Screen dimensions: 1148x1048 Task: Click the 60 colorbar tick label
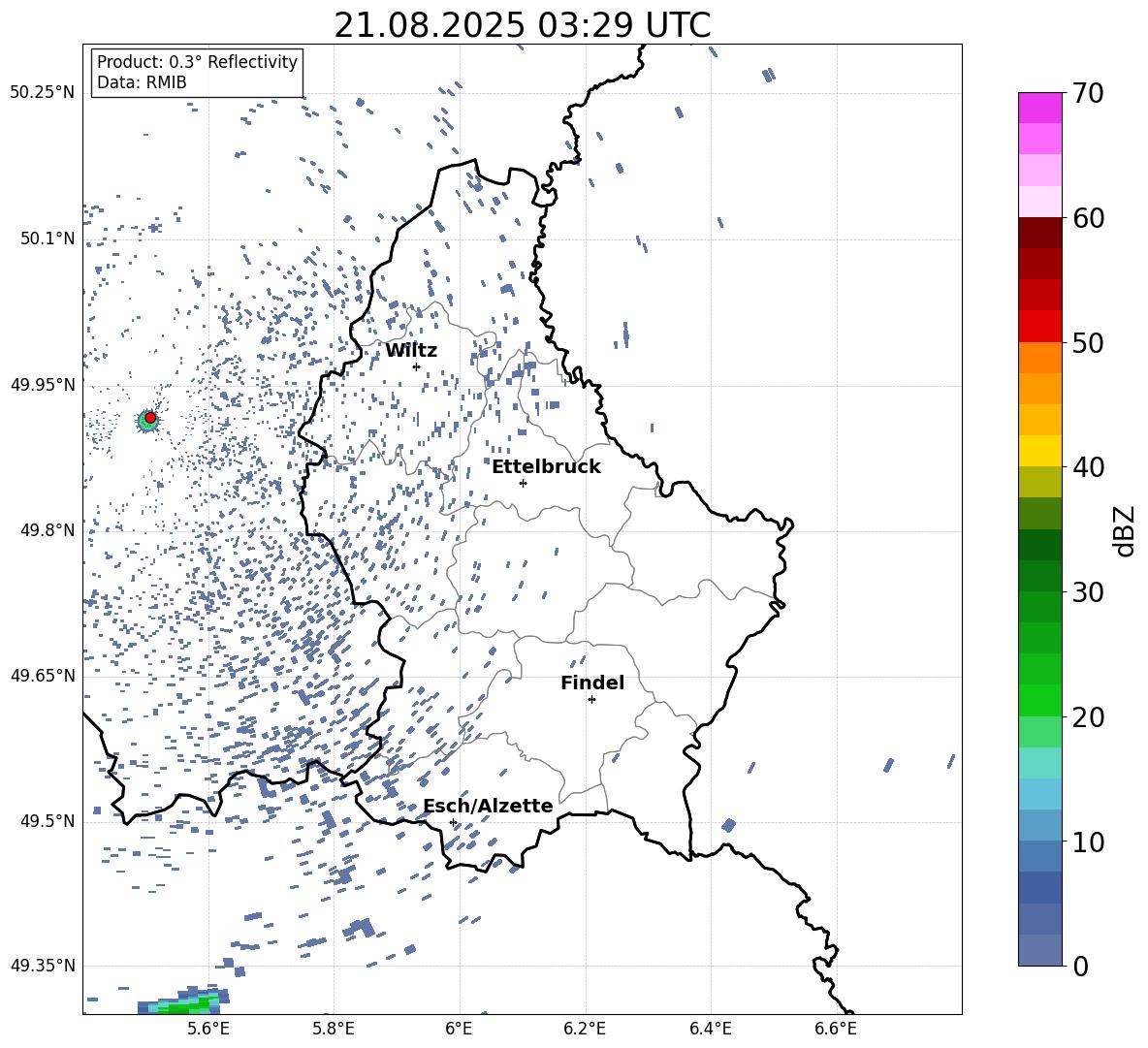[x=1088, y=218]
